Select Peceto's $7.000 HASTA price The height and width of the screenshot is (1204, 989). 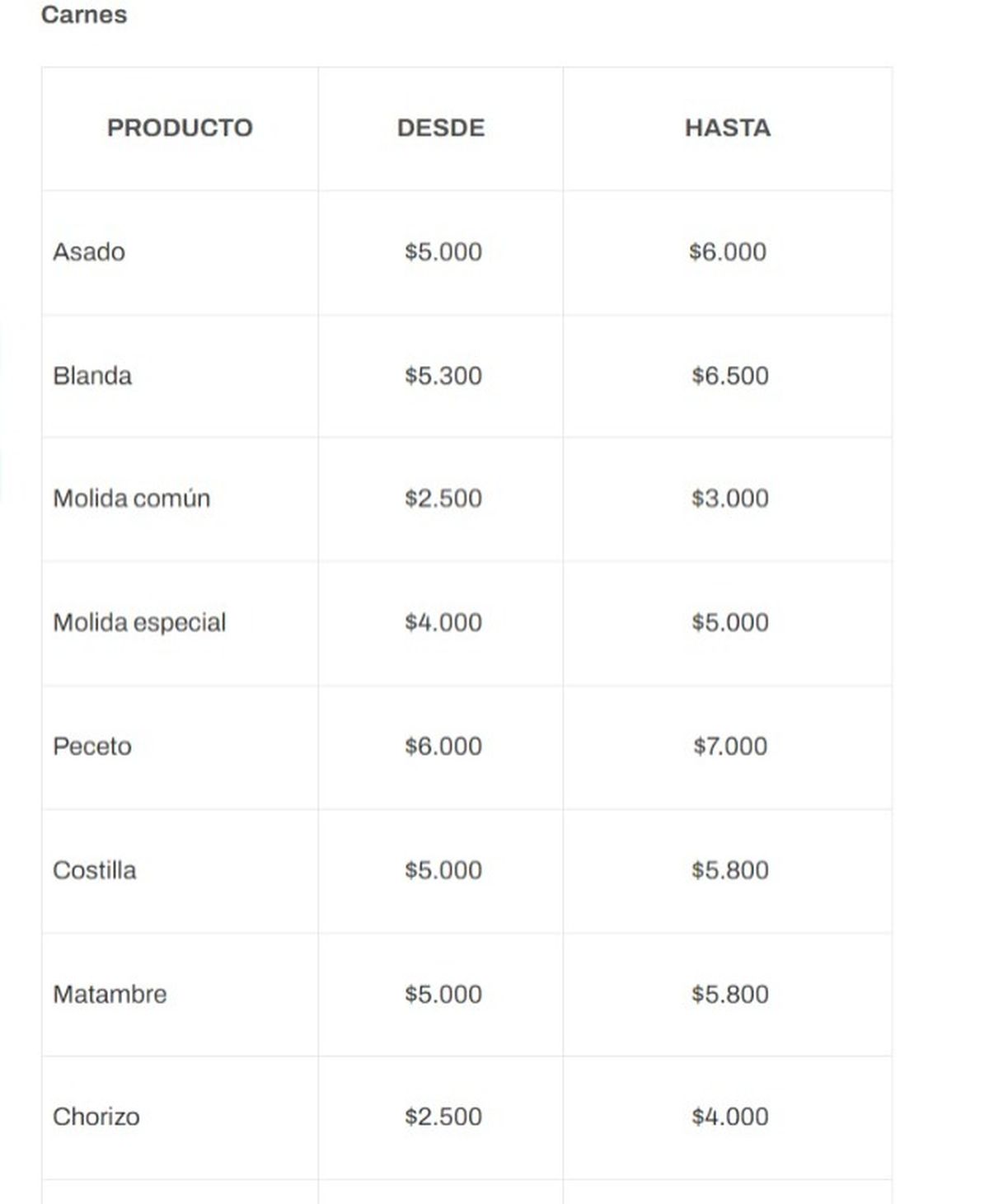click(x=730, y=746)
